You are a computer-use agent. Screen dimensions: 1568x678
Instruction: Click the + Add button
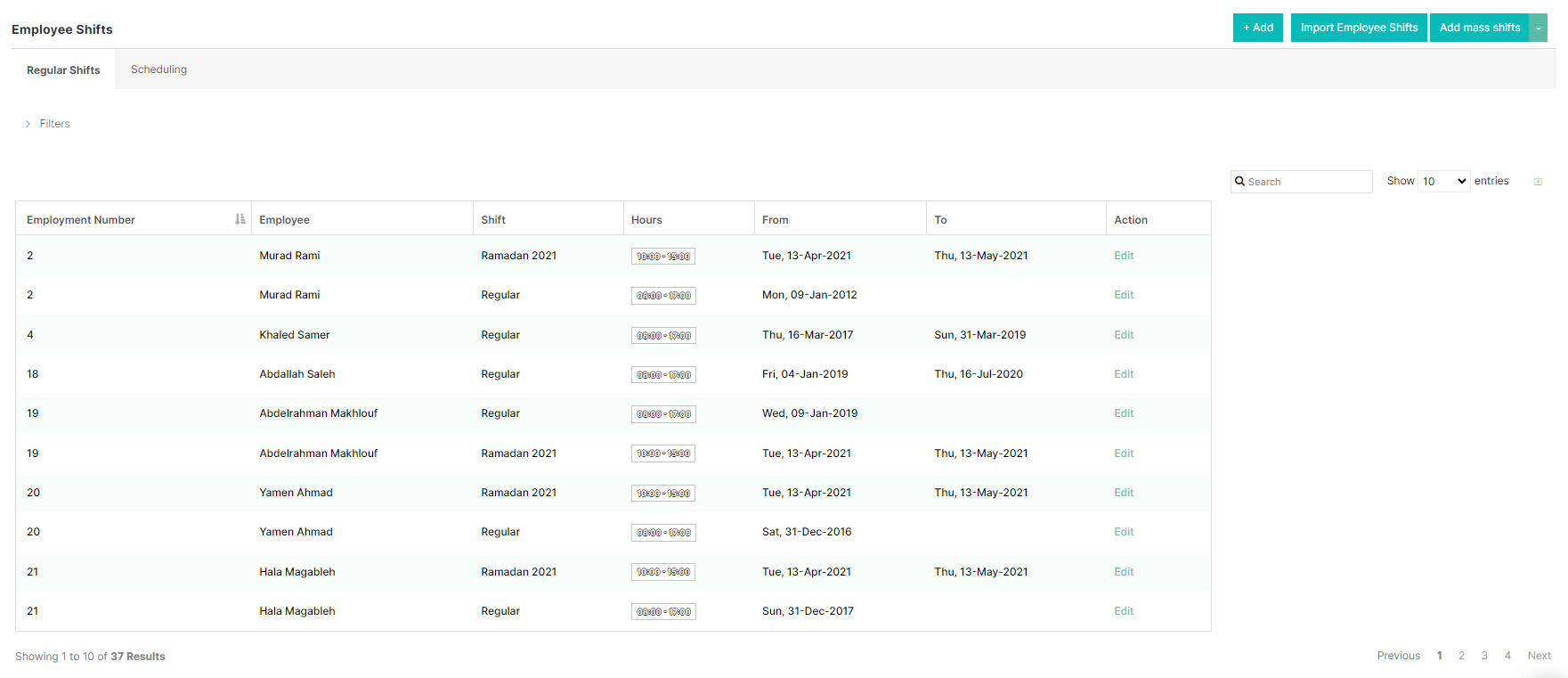point(1258,28)
